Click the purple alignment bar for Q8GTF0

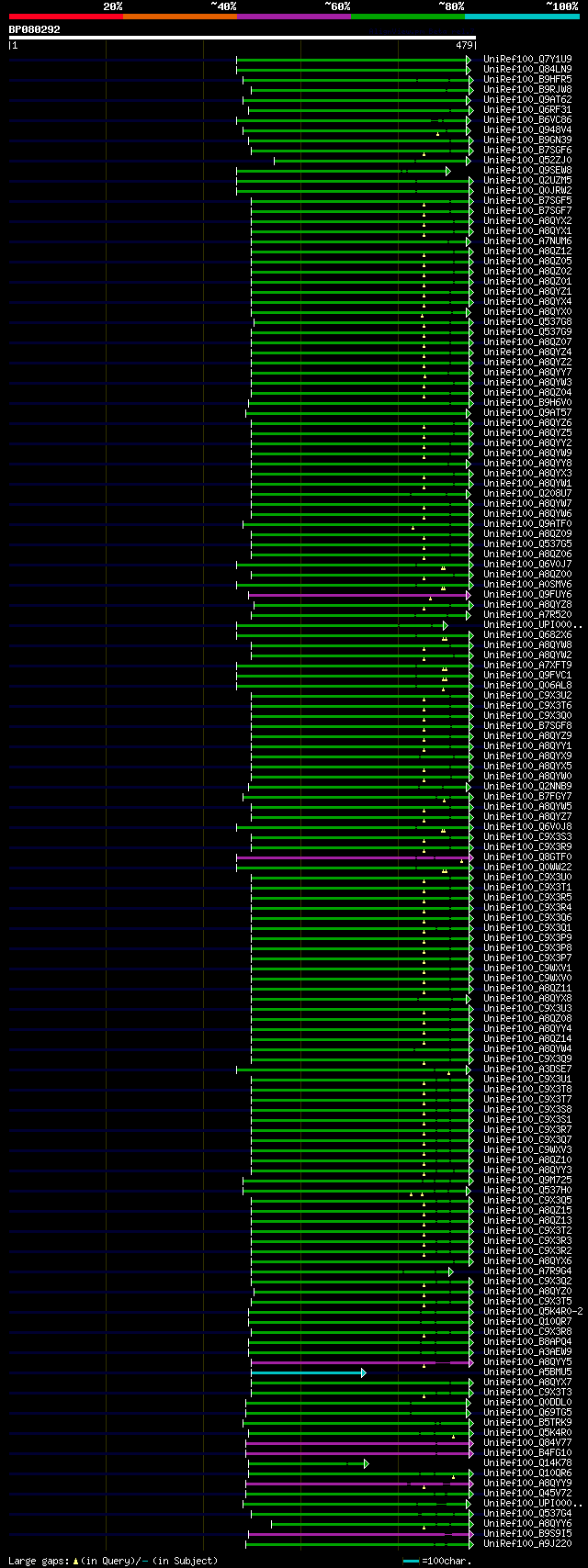pos(355,857)
